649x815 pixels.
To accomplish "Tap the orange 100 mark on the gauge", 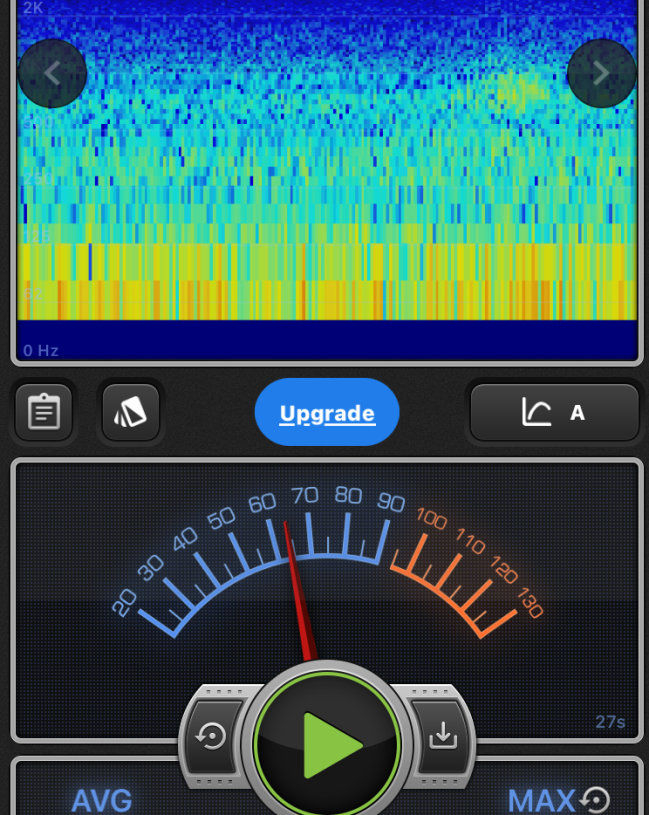I will pyautogui.click(x=431, y=519).
